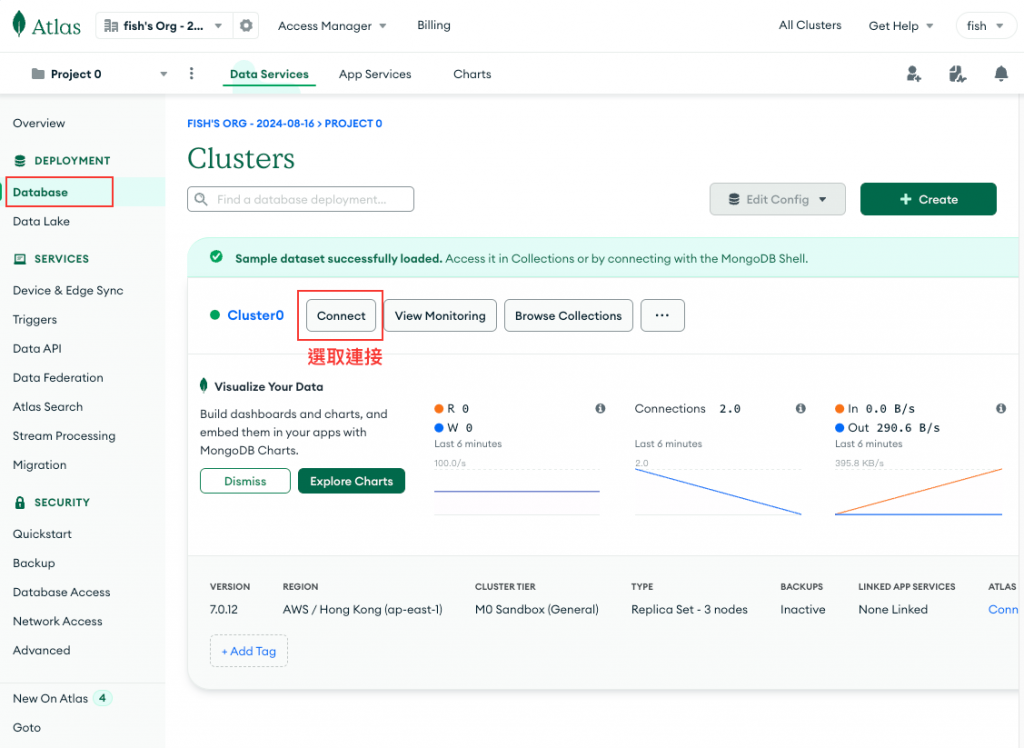Viewport: 1024px width, 748px height.
Task: Open Data Federation in the sidebar
Action: pyautogui.click(x=58, y=378)
